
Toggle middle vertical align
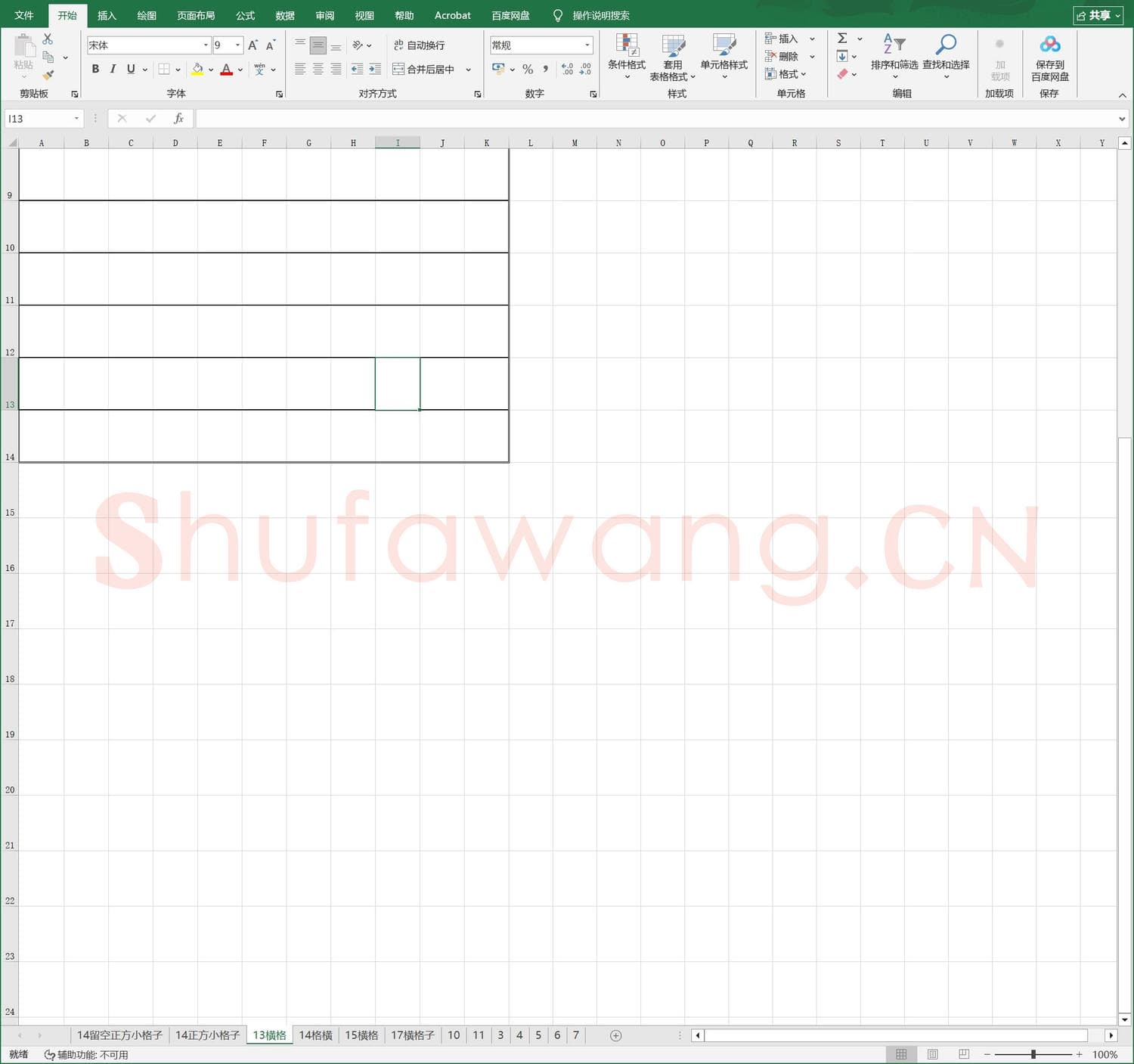pos(318,45)
